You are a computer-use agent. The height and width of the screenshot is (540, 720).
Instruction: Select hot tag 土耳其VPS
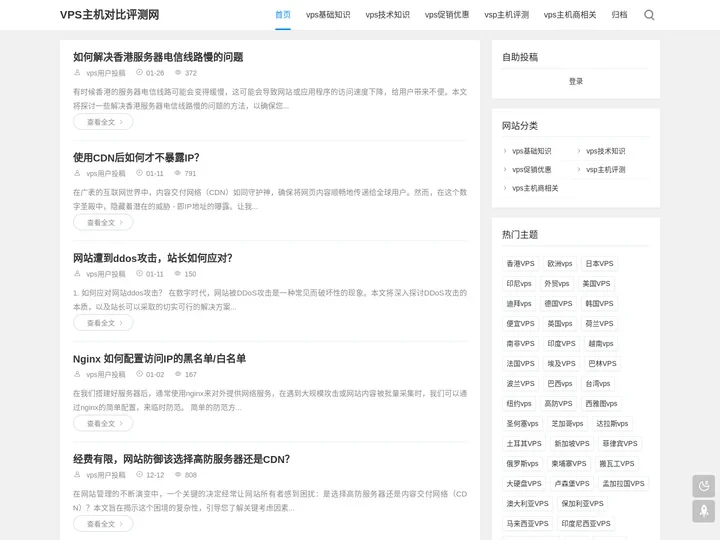tap(524, 444)
